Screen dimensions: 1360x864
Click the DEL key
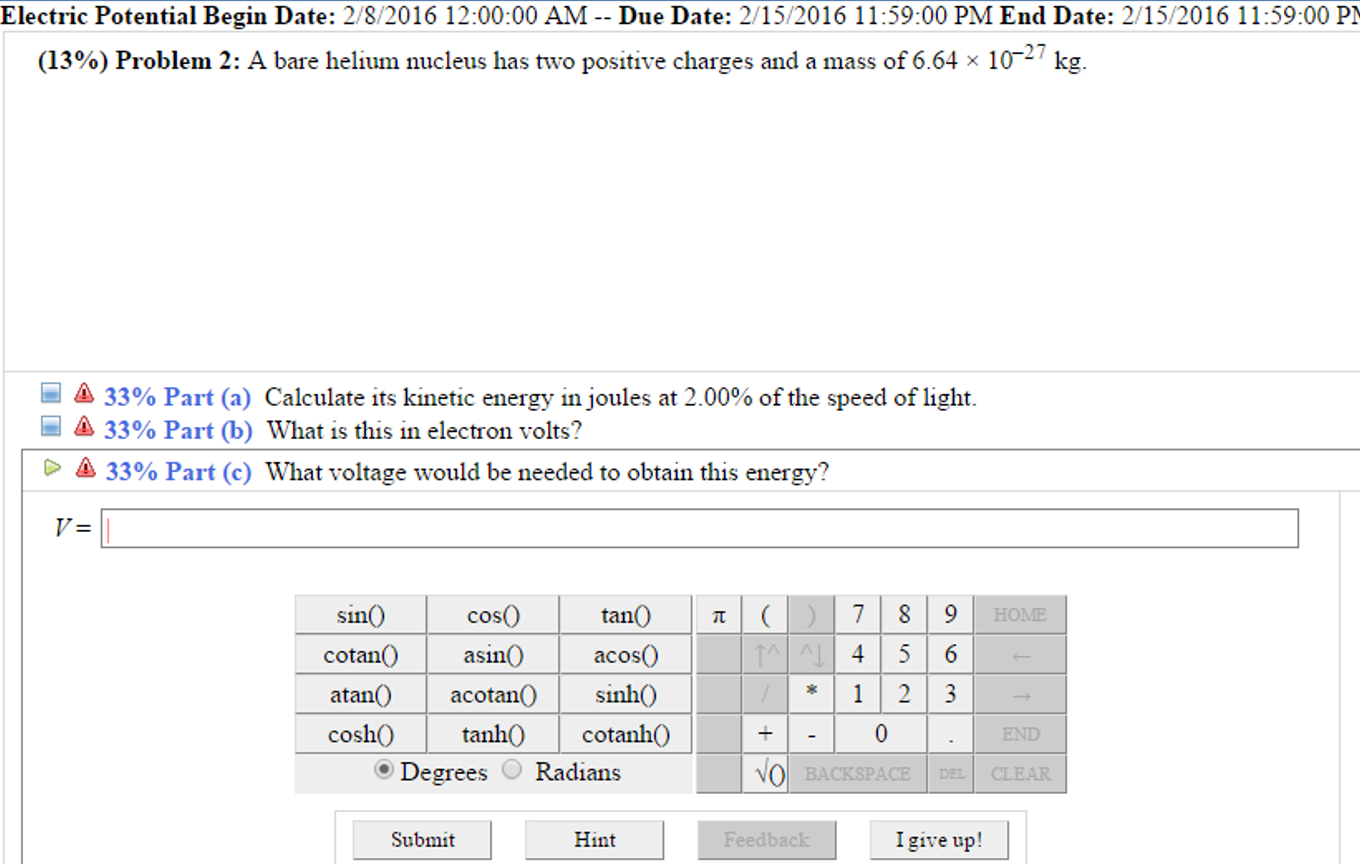pos(950,774)
